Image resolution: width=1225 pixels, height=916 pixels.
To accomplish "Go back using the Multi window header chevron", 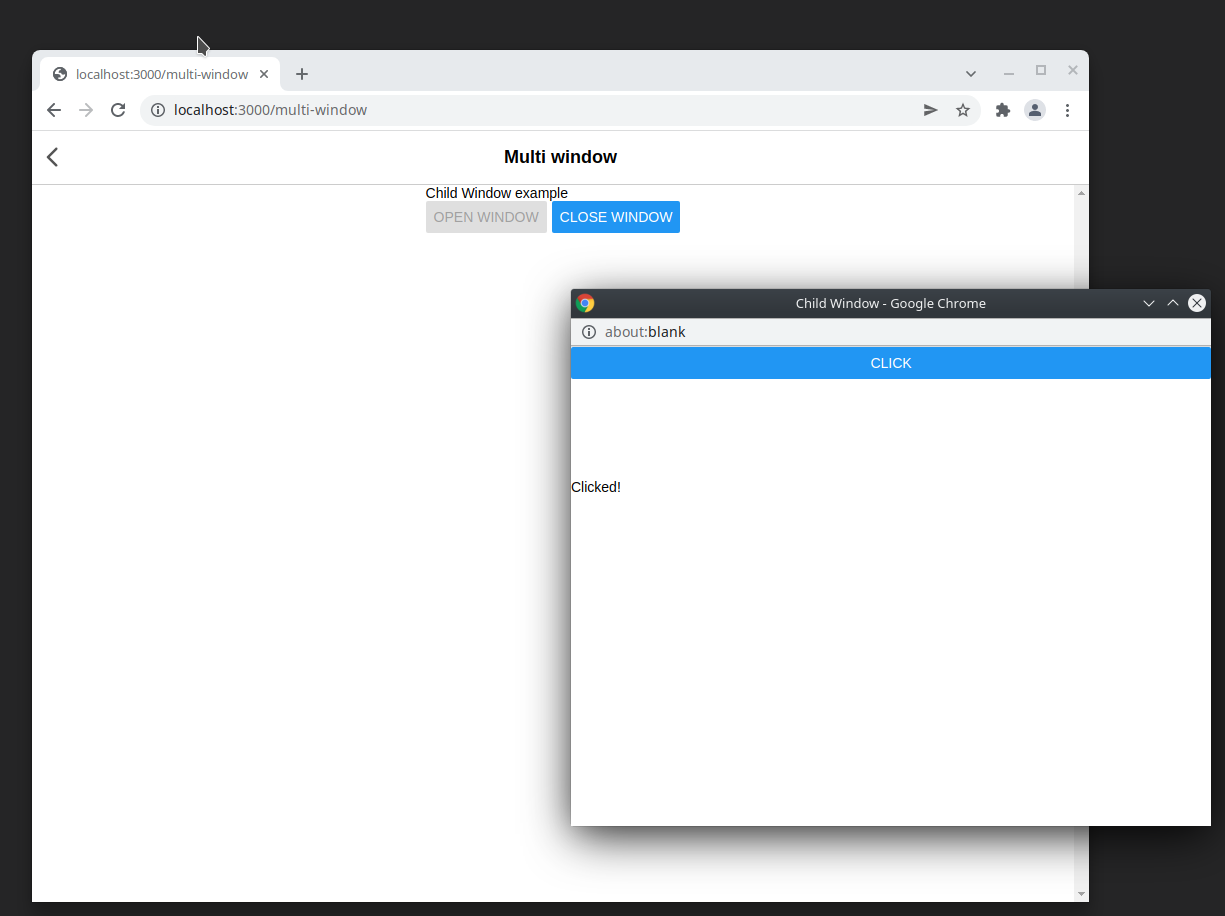I will 53,157.
